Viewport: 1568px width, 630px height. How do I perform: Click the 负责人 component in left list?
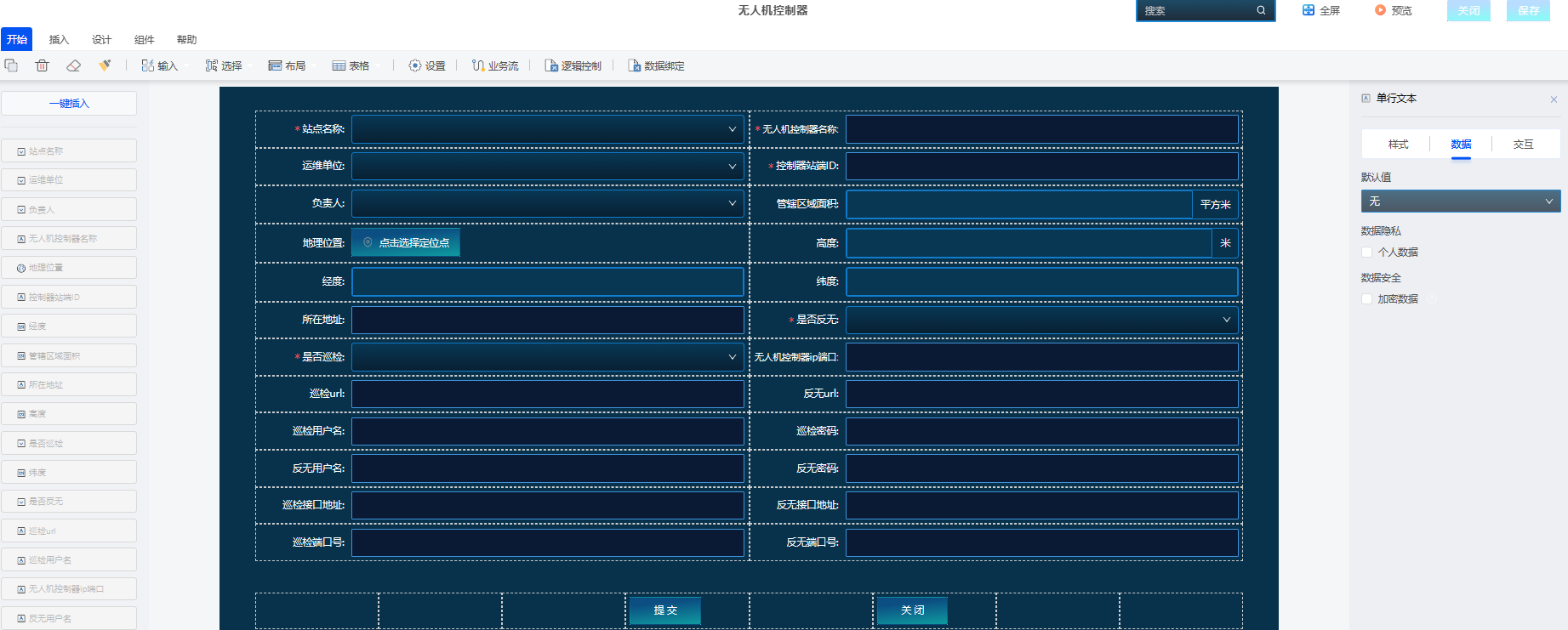click(x=69, y=209)
